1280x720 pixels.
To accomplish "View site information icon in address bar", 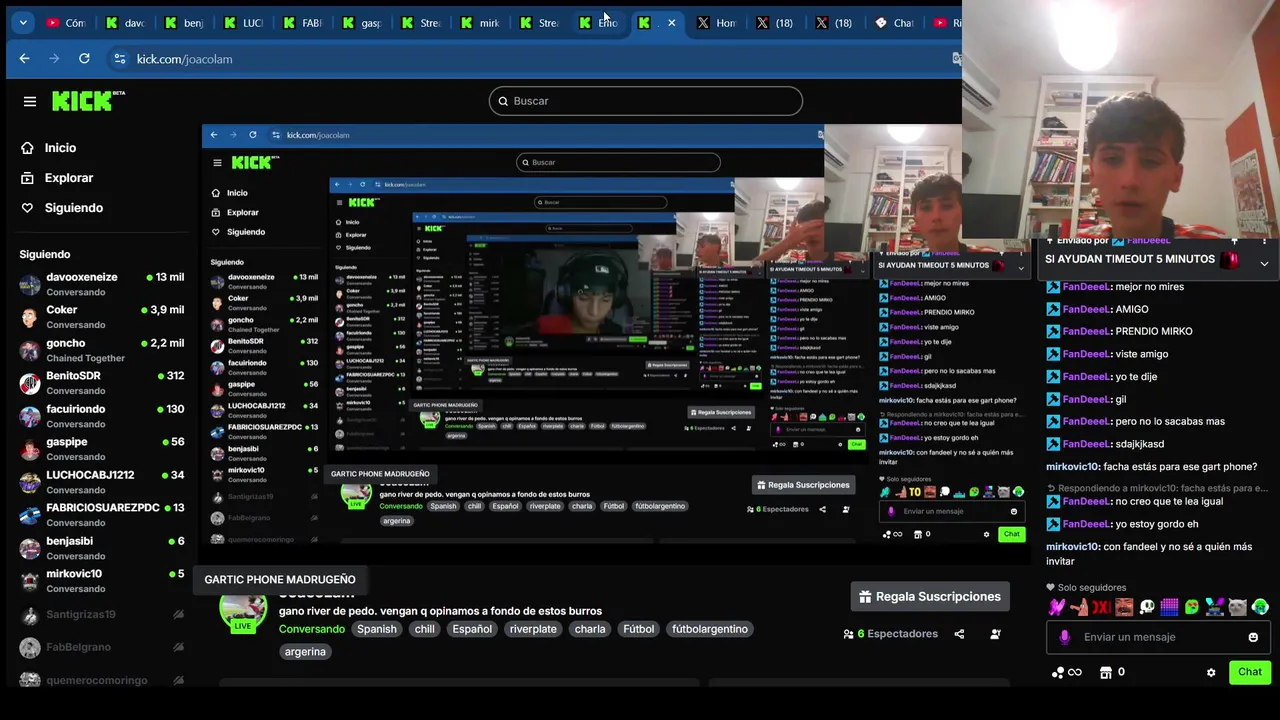I will (119, 59).
